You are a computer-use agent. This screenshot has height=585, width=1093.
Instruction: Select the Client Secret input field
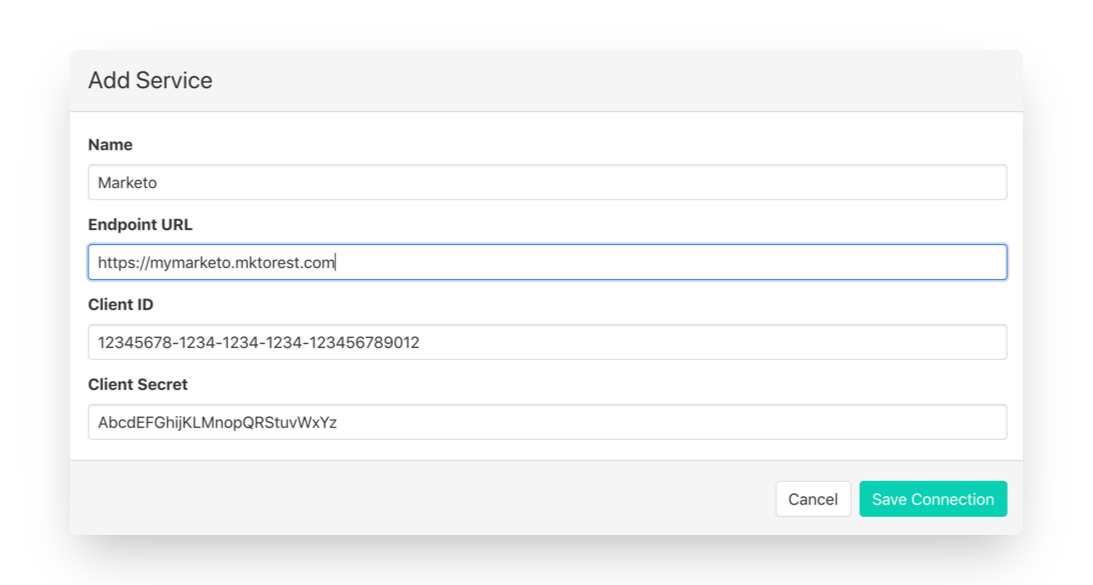[547, 423]
